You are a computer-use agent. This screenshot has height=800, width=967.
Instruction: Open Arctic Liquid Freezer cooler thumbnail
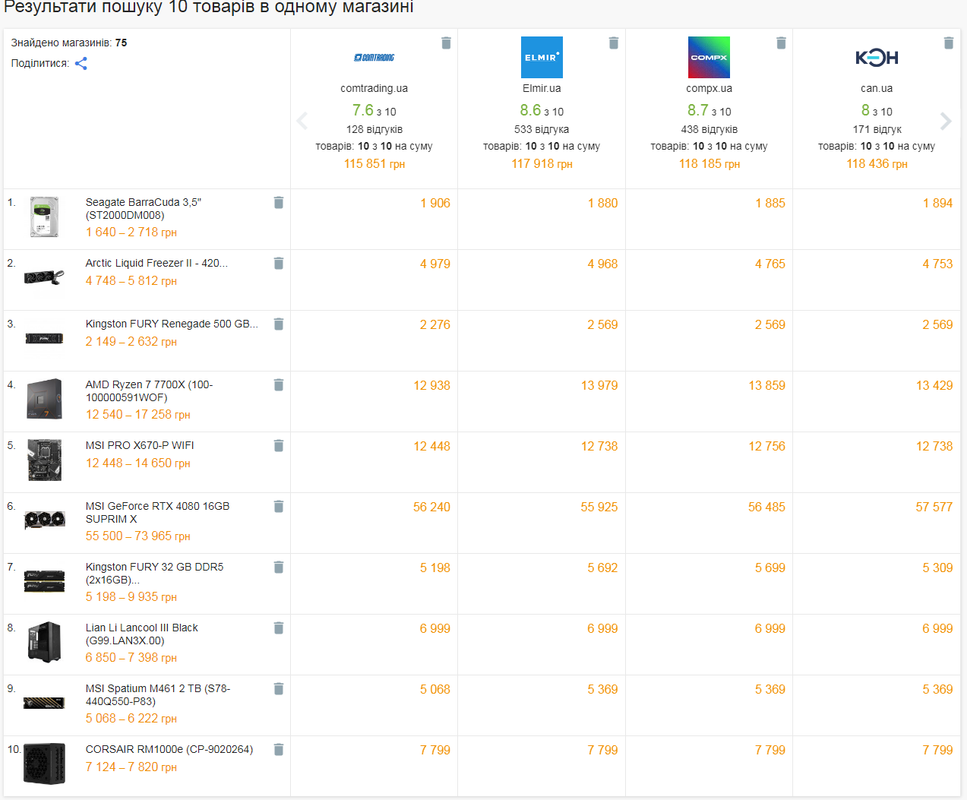(x=44, y=278)
